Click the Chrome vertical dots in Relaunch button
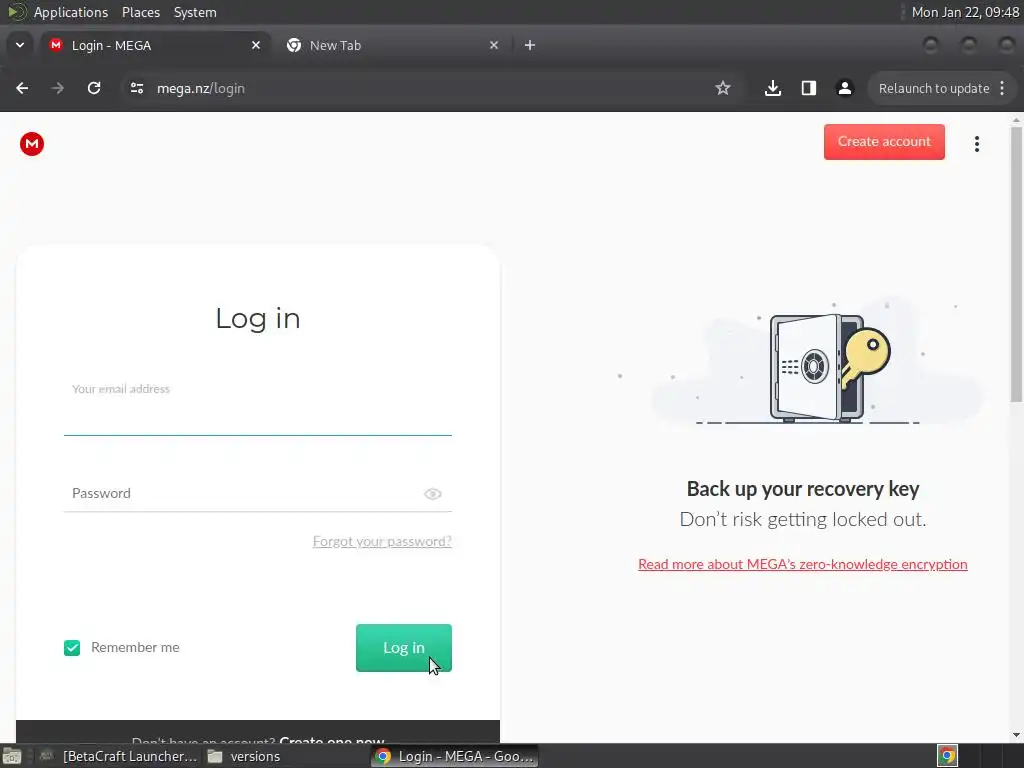Screen dimensions: 1024x768 pyautogui.click(x=1002, y=88)
